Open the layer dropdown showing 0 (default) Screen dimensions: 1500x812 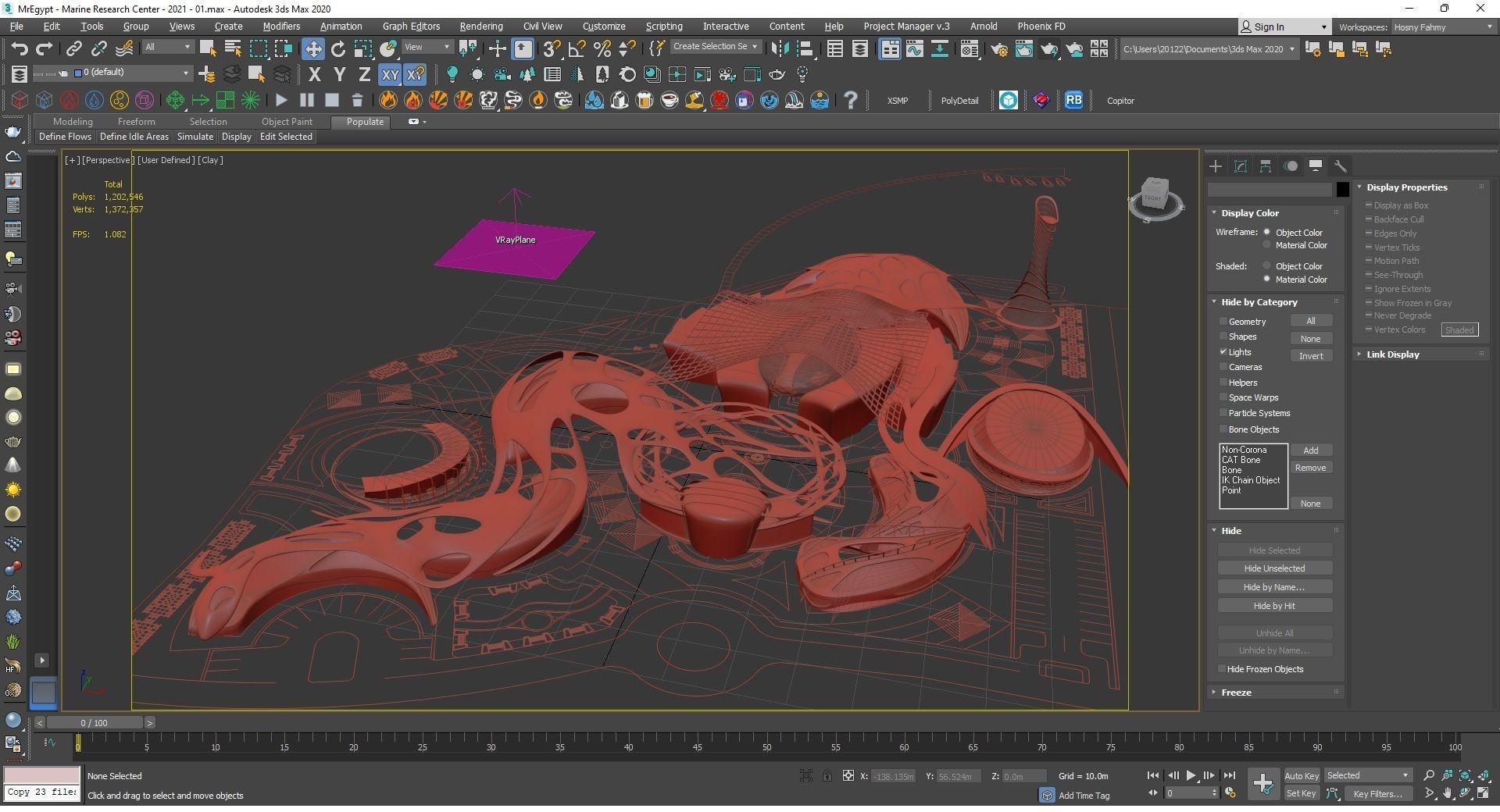pyautogui.click(x=131, y=73)
